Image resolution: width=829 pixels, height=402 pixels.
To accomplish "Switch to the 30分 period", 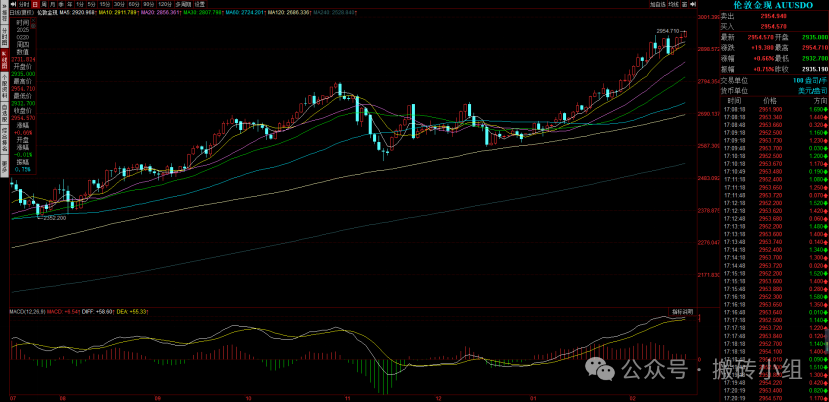I will [x=120, y=4].
